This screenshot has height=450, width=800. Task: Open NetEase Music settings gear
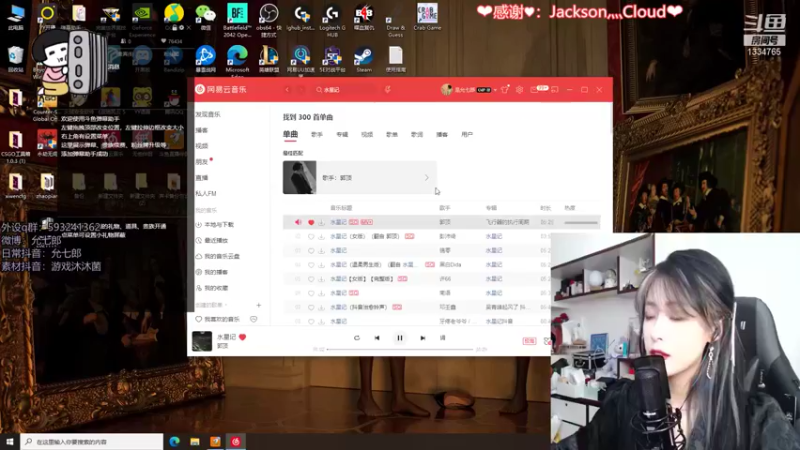click(519, 90)
